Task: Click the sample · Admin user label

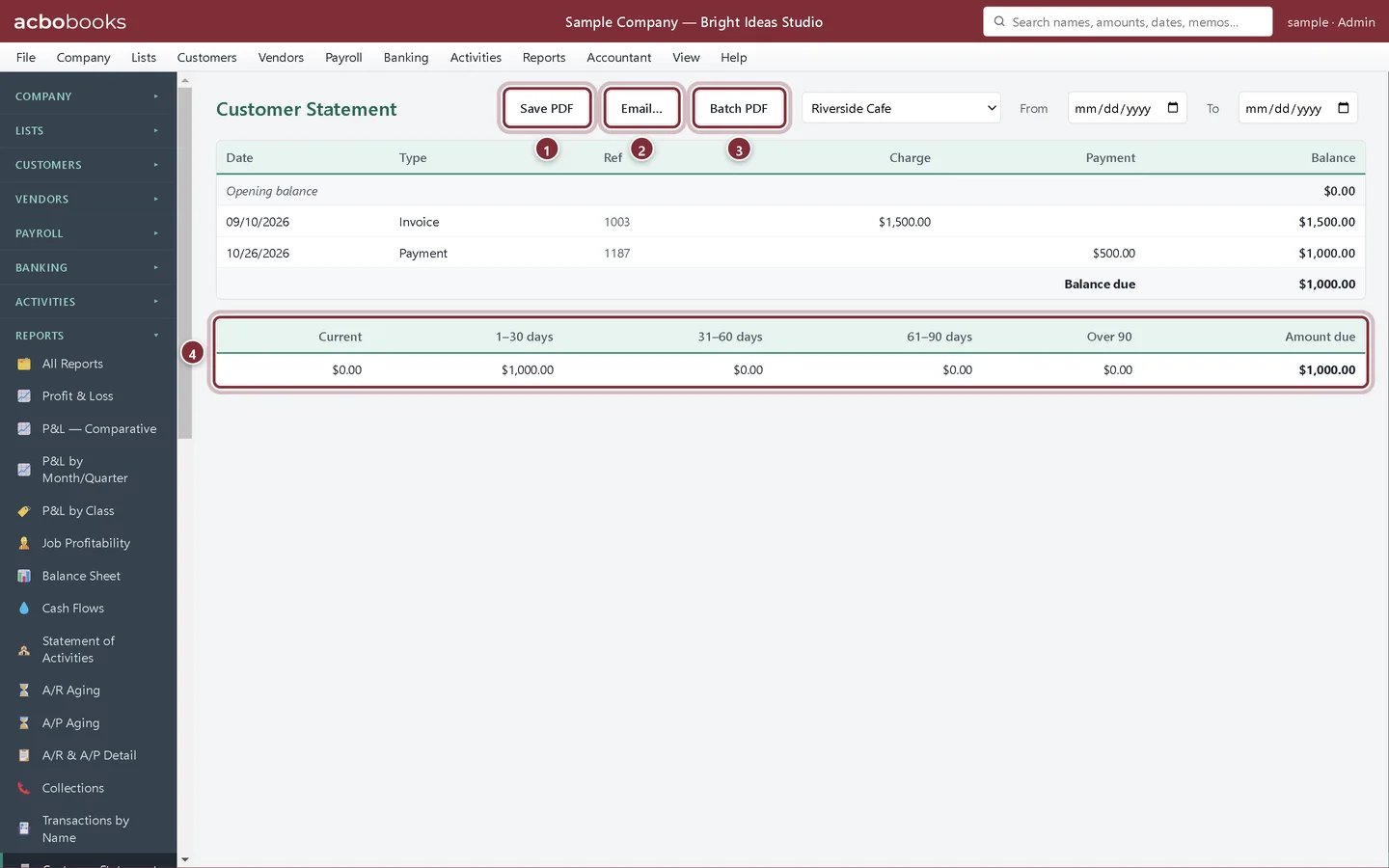Action: [1331, 22]
